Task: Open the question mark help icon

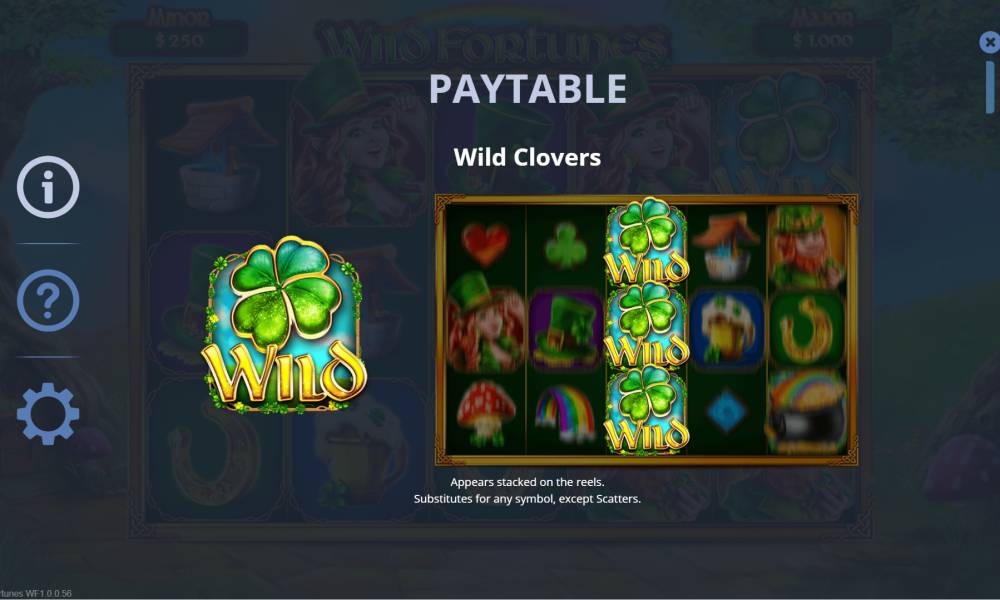Action: [x=48, y=300]
